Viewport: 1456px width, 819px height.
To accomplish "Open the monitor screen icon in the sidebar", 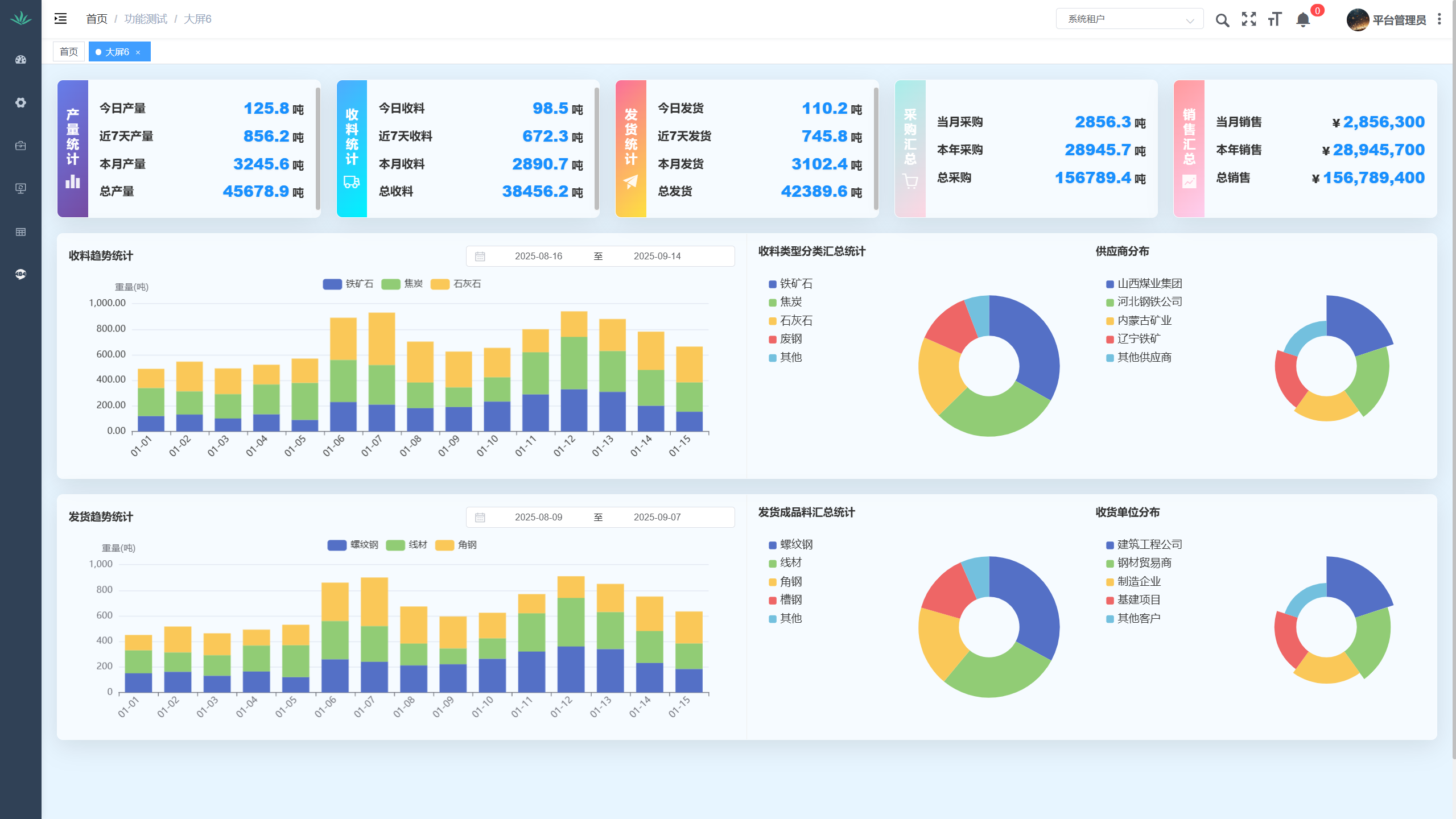I will point(20,188).
